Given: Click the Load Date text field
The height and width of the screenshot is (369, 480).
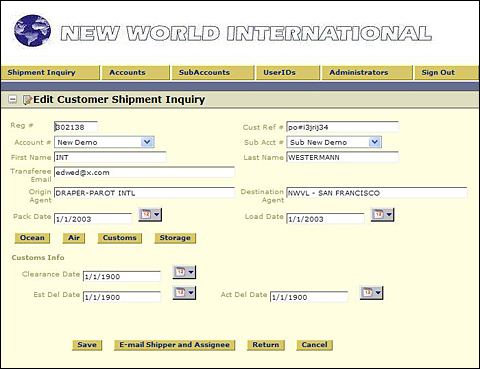Looking at the screenshot, I should point(325,219).
